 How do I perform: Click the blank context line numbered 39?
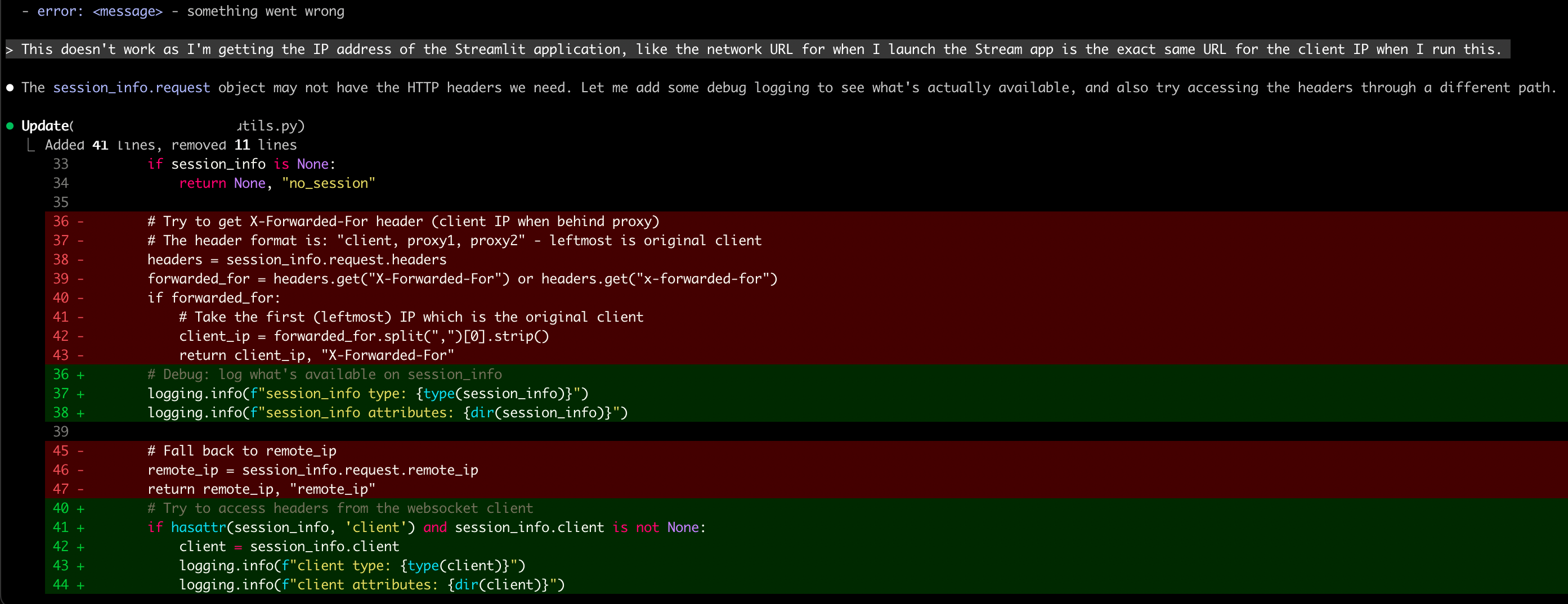(x=61, y=432)
